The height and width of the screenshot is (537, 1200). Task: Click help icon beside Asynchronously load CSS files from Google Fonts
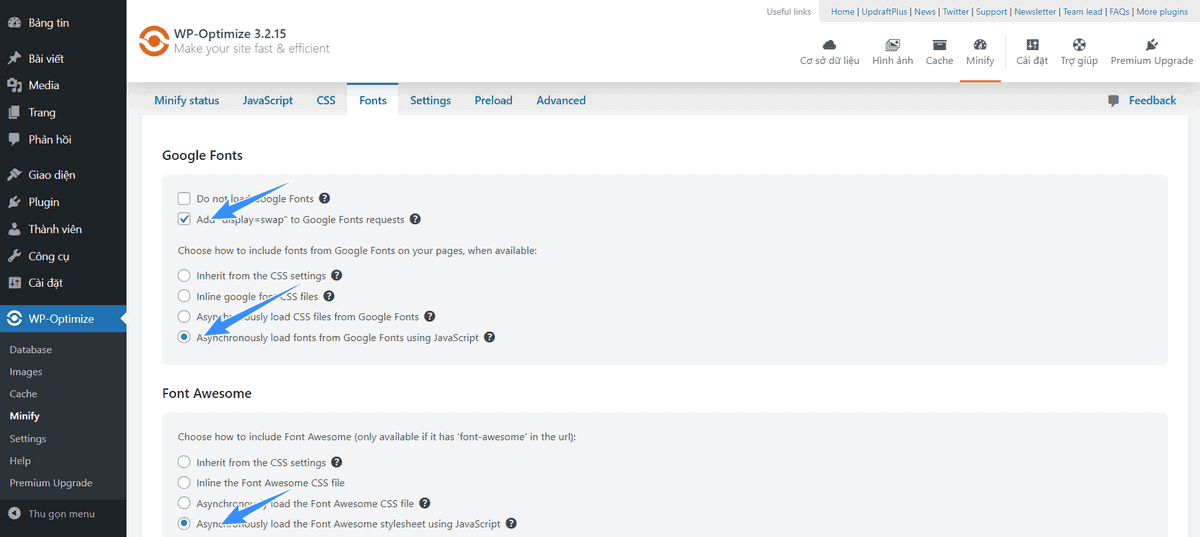click(x=429, y=317)
